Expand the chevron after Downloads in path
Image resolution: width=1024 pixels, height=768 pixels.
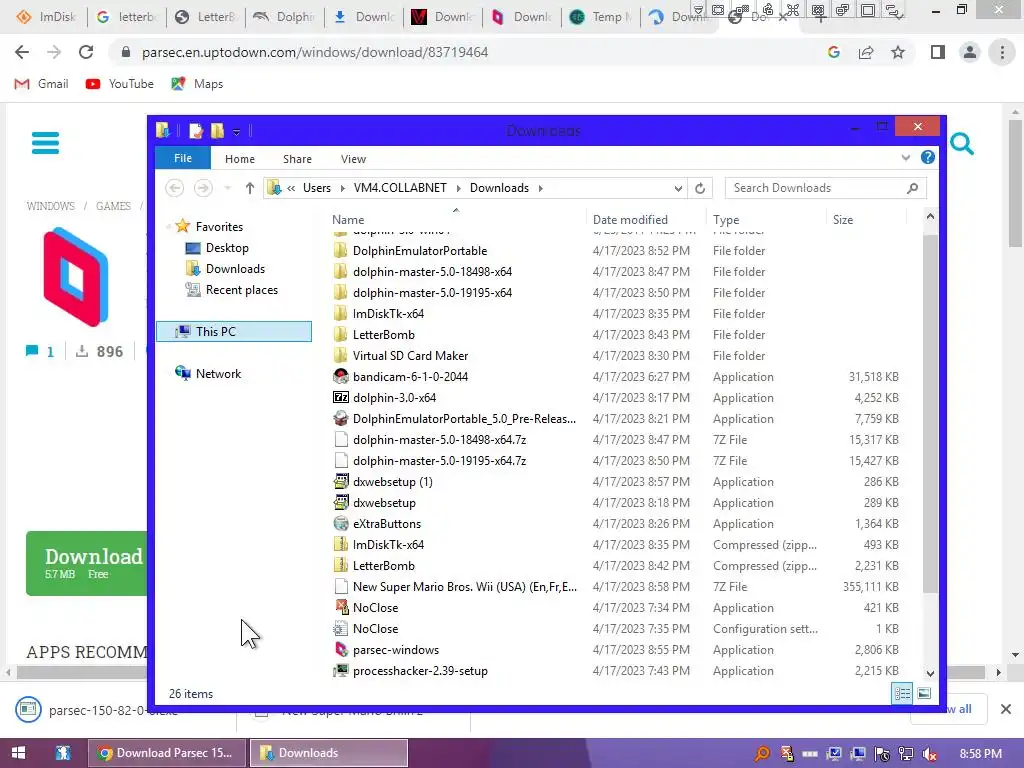[541, 188]
